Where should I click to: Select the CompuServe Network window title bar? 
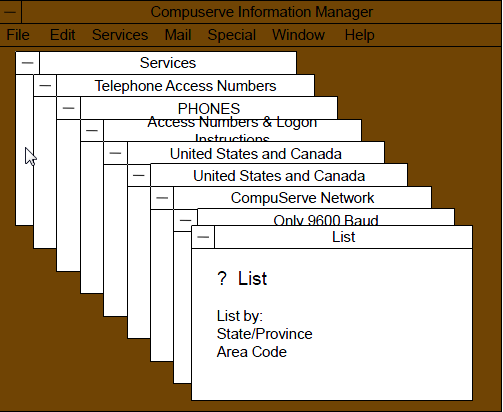click(302, 198)
